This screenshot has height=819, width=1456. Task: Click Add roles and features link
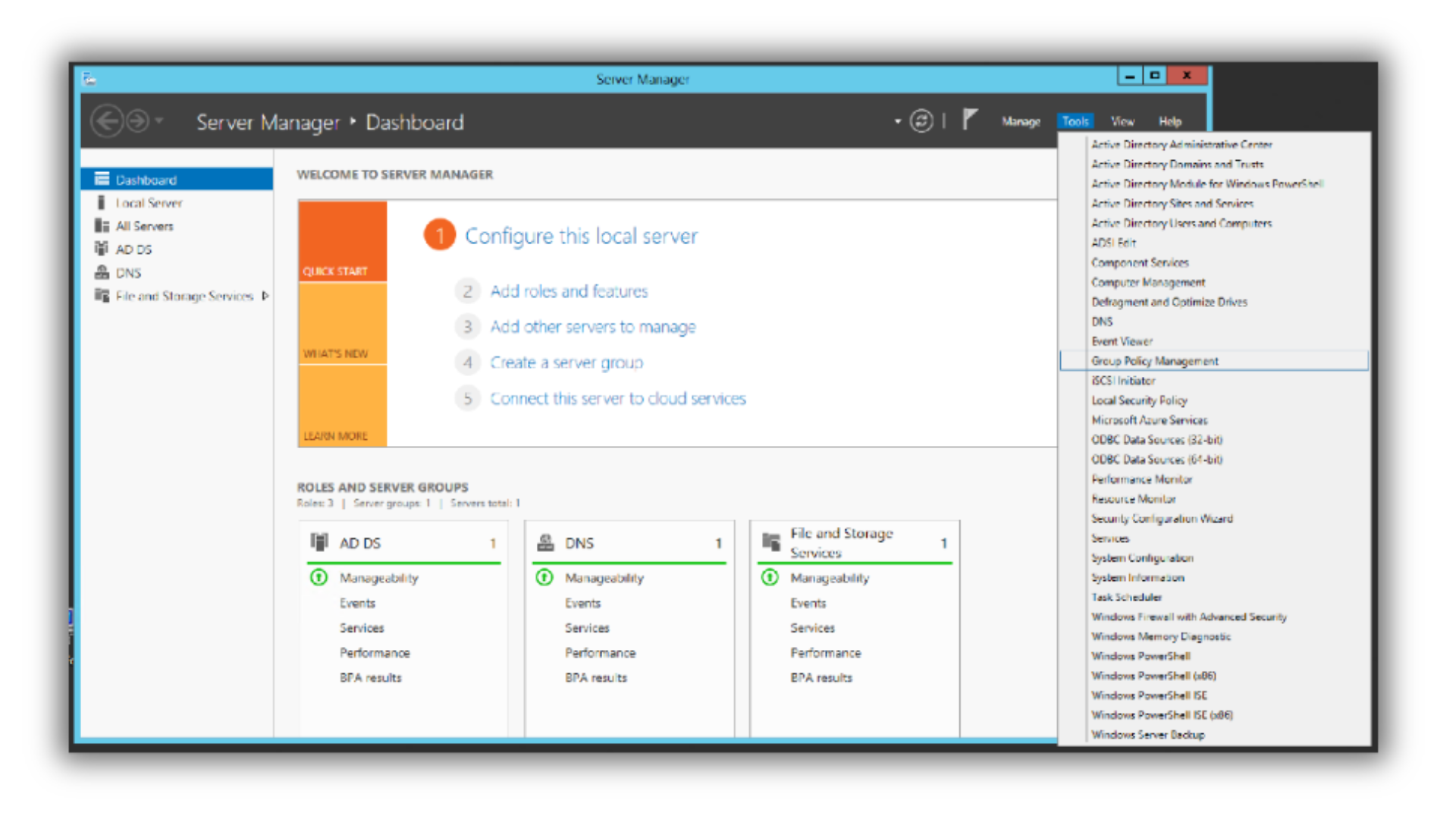(569, 291)
